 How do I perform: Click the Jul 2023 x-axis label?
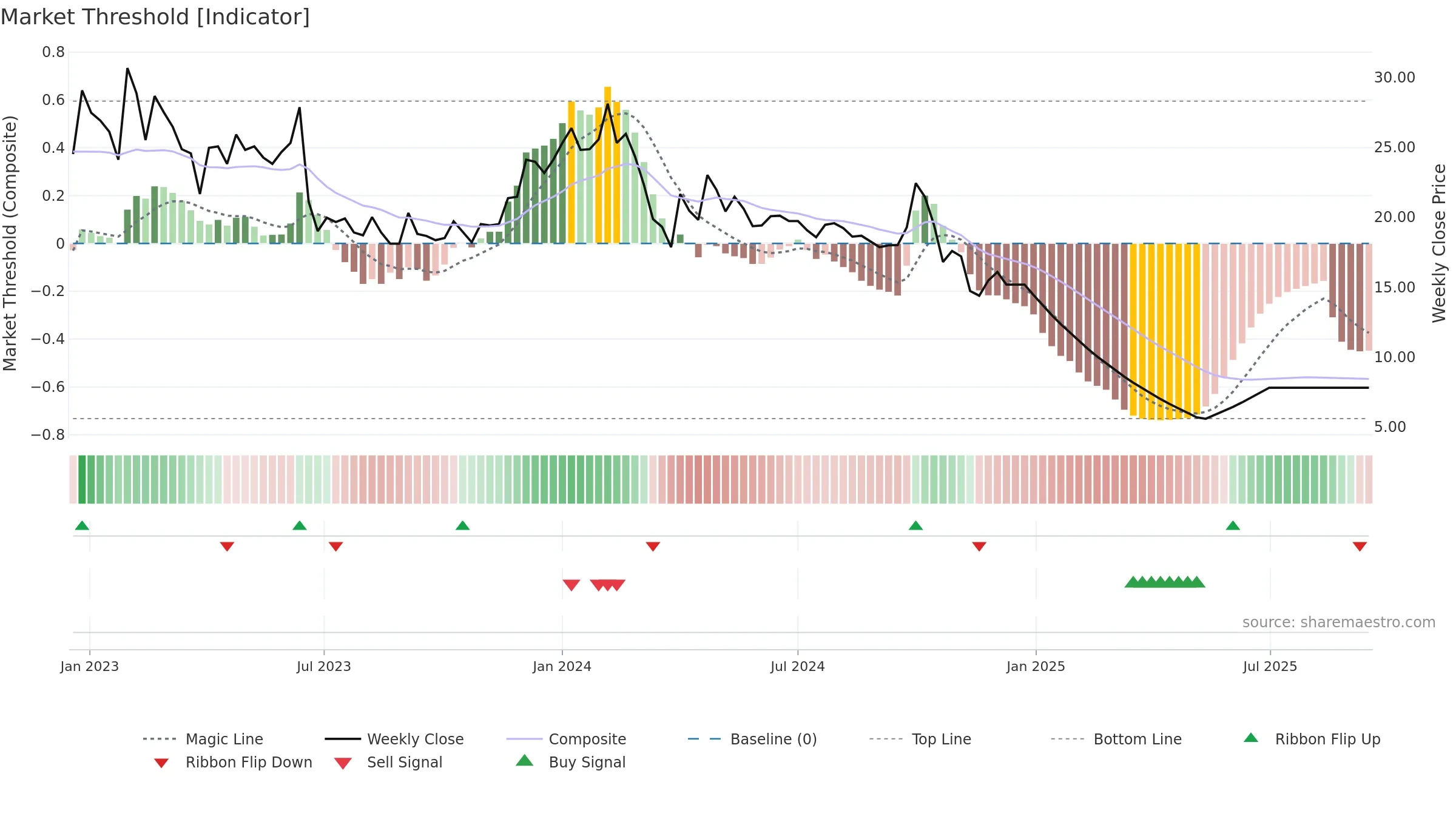point(324,666)
